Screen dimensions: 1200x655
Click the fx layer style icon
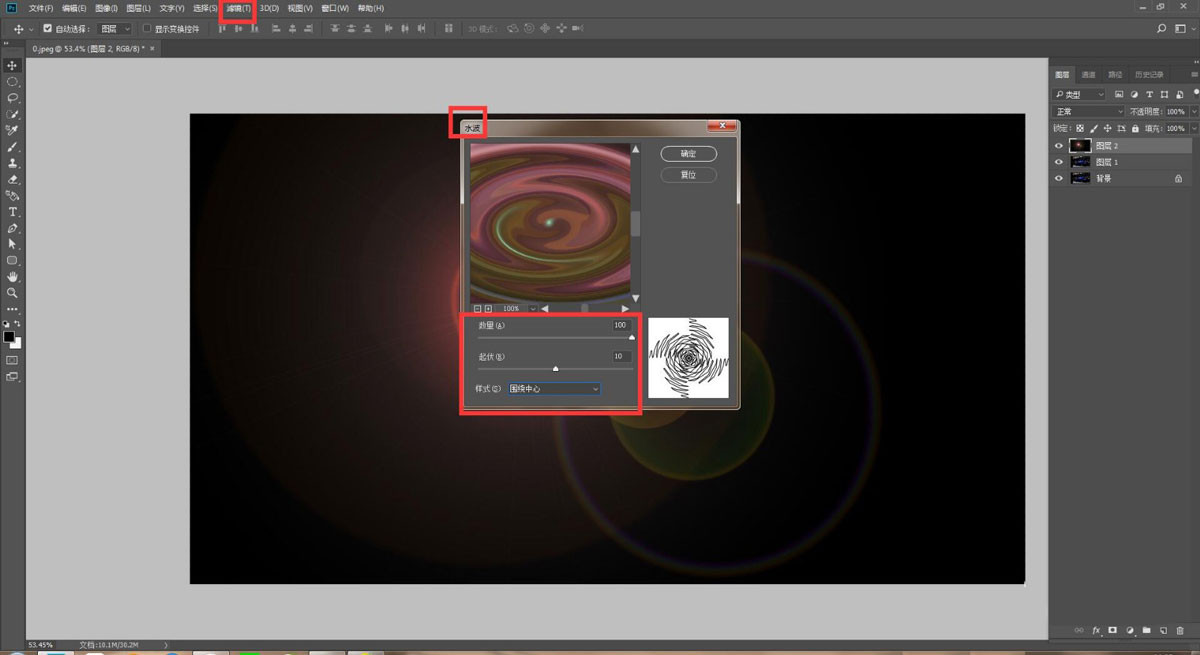tap(1096, 631)
